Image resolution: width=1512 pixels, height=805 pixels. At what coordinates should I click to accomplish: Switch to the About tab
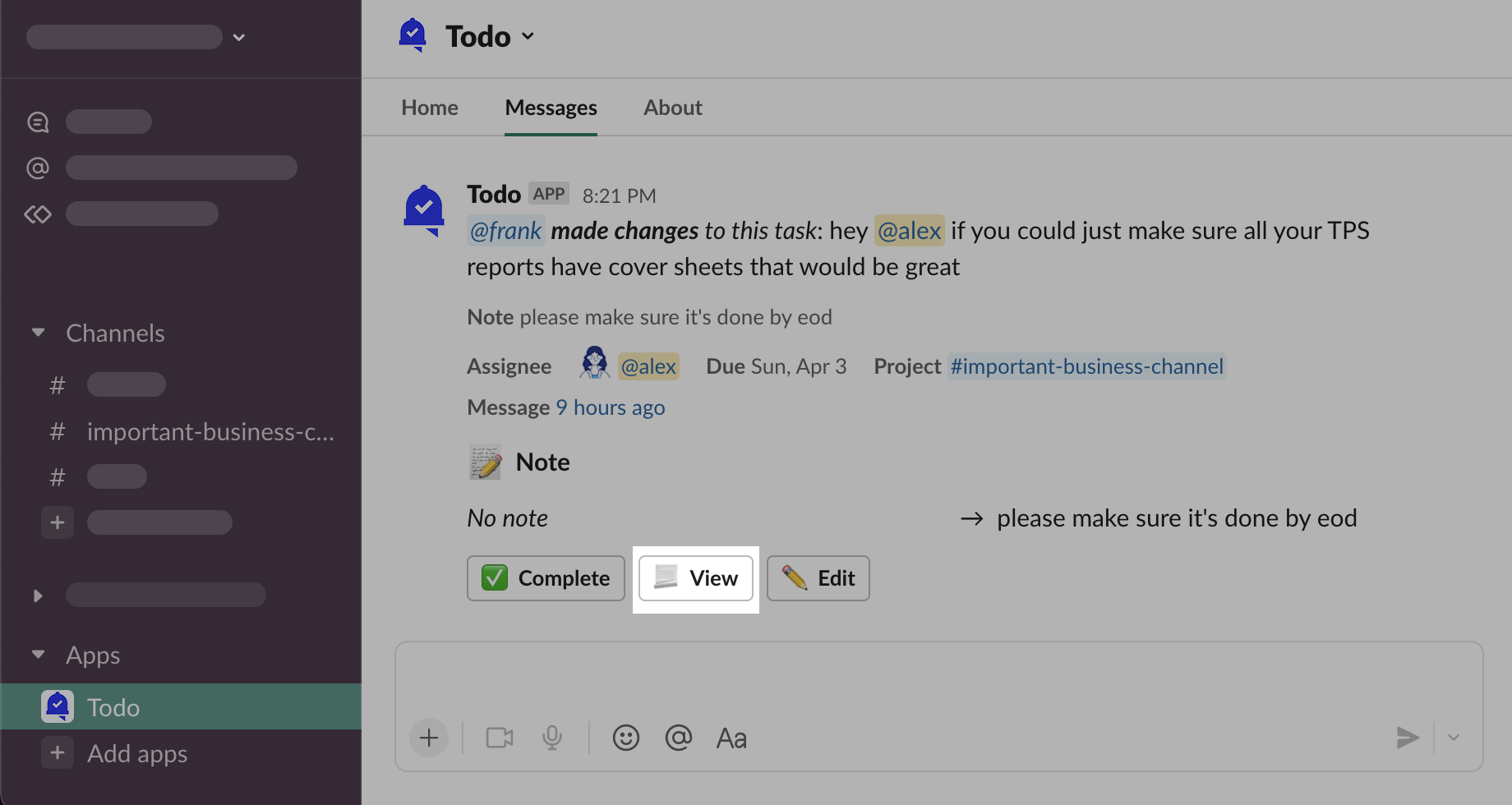672,108
